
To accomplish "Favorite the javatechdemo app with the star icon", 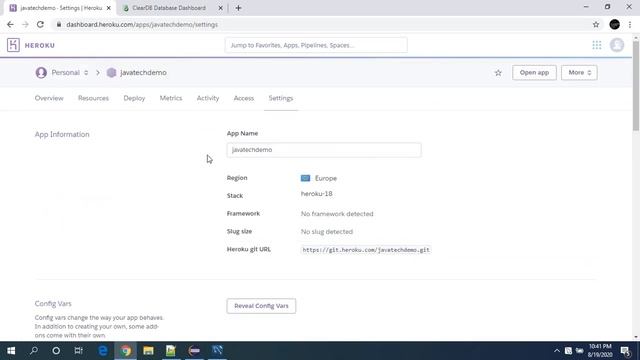I will (498, 73).
